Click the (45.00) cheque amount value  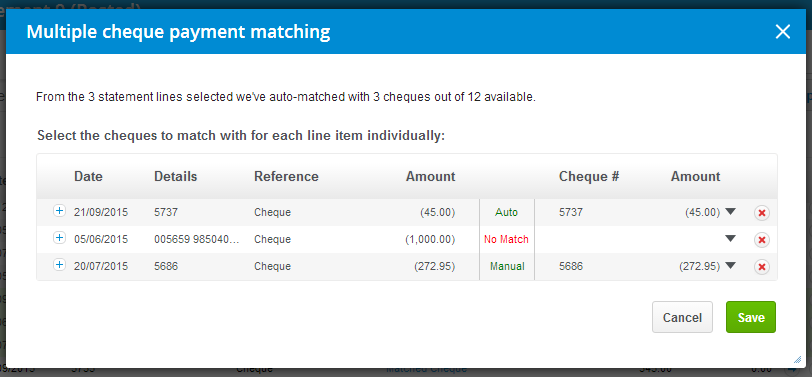coord(703,212)
